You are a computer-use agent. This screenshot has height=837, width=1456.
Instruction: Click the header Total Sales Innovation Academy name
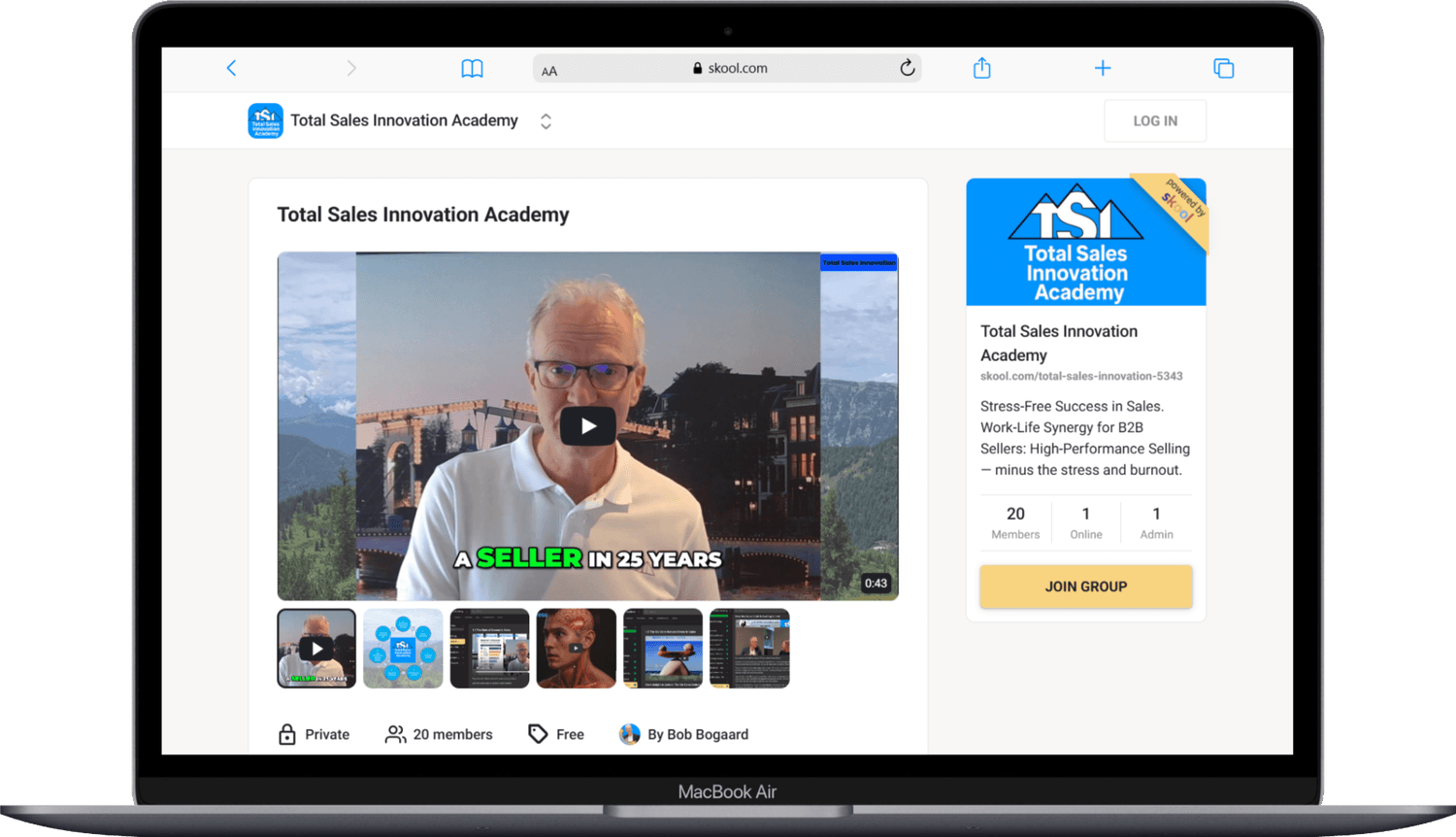pos(404,120)
